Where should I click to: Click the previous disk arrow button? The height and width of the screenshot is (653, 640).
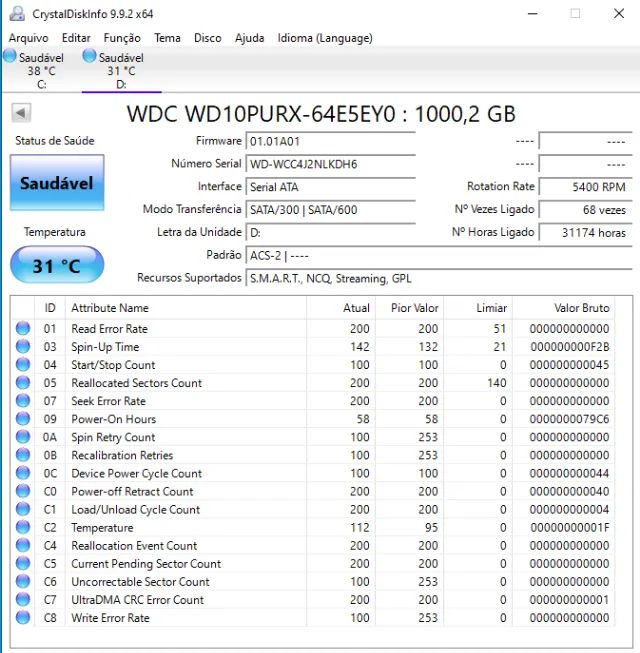21,112
